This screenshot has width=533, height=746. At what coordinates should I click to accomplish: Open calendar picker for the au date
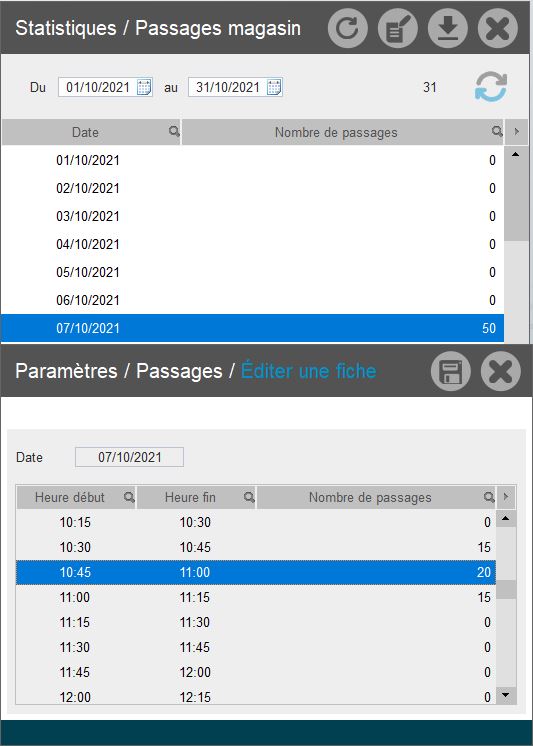[274, 87]
